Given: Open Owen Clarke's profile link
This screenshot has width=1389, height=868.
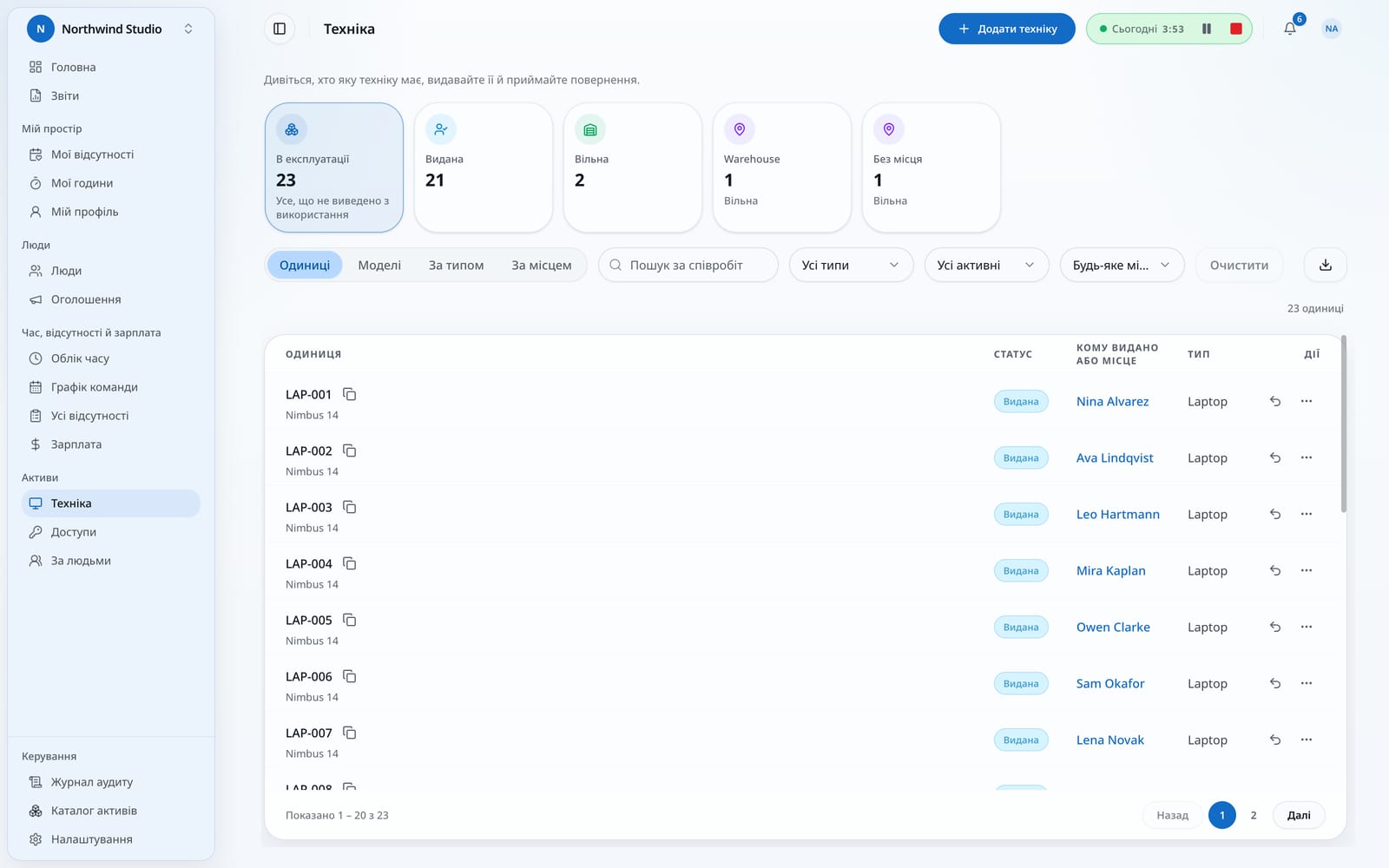Looking at the screenshot, I should [1113, 627].
